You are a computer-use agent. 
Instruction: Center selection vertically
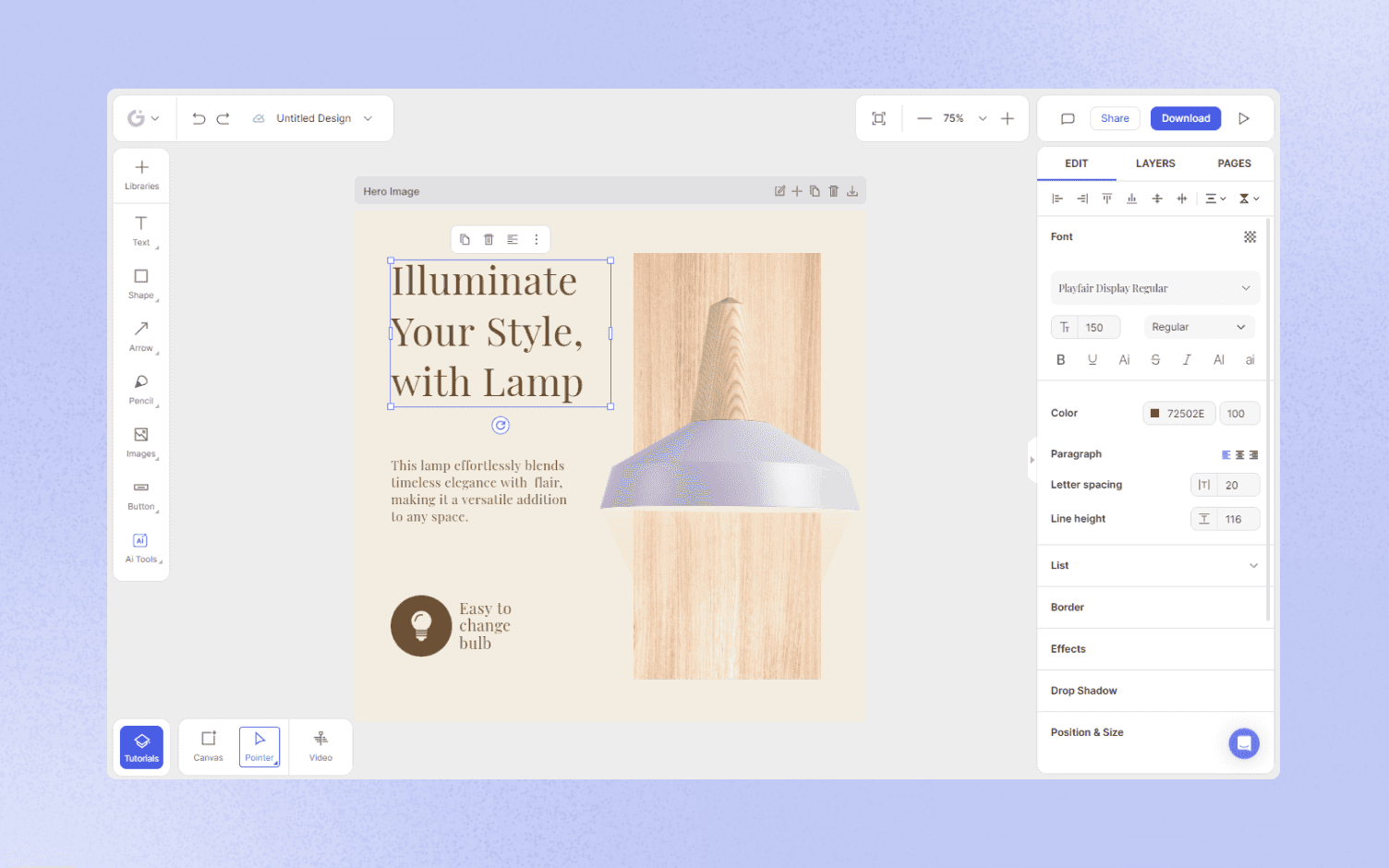(x=1157, y=199)
